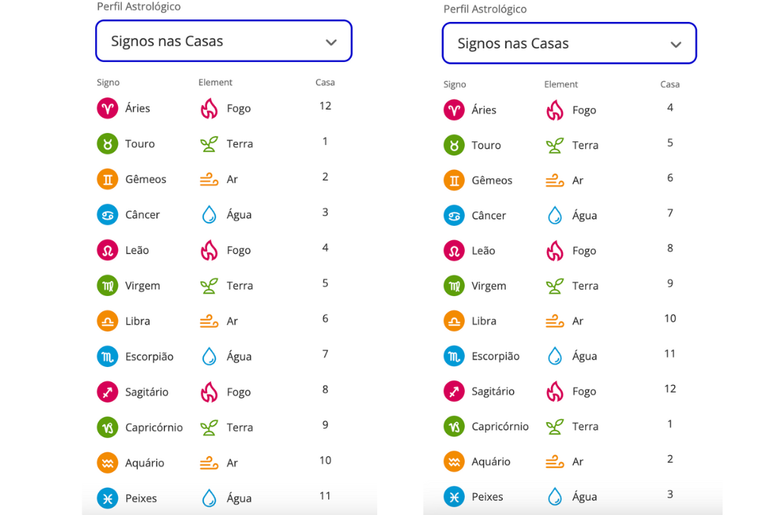774x515 pixels.
Task: Click the Gêmeos icon in left panel
Action: click(107, 179)
